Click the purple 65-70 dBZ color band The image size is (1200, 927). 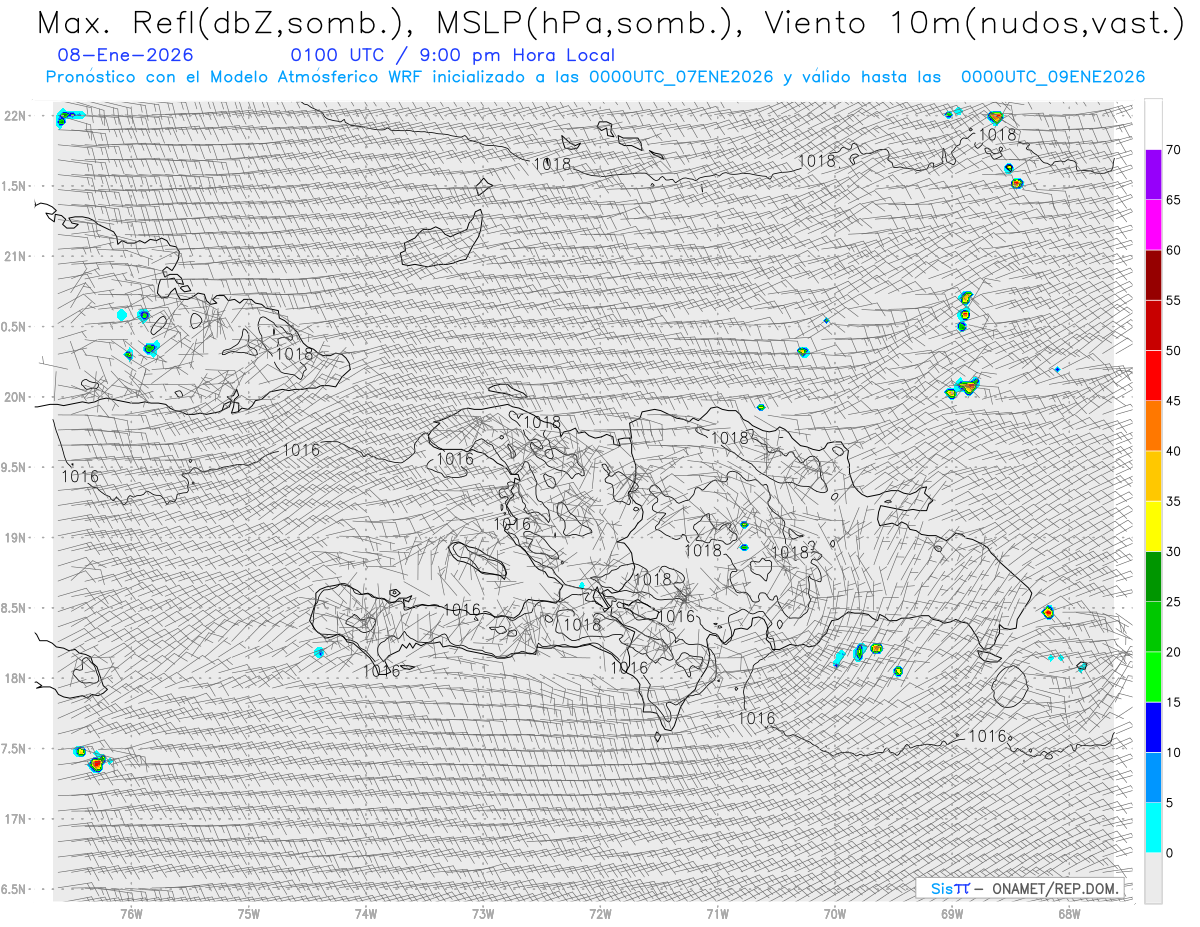[1153, 174]
